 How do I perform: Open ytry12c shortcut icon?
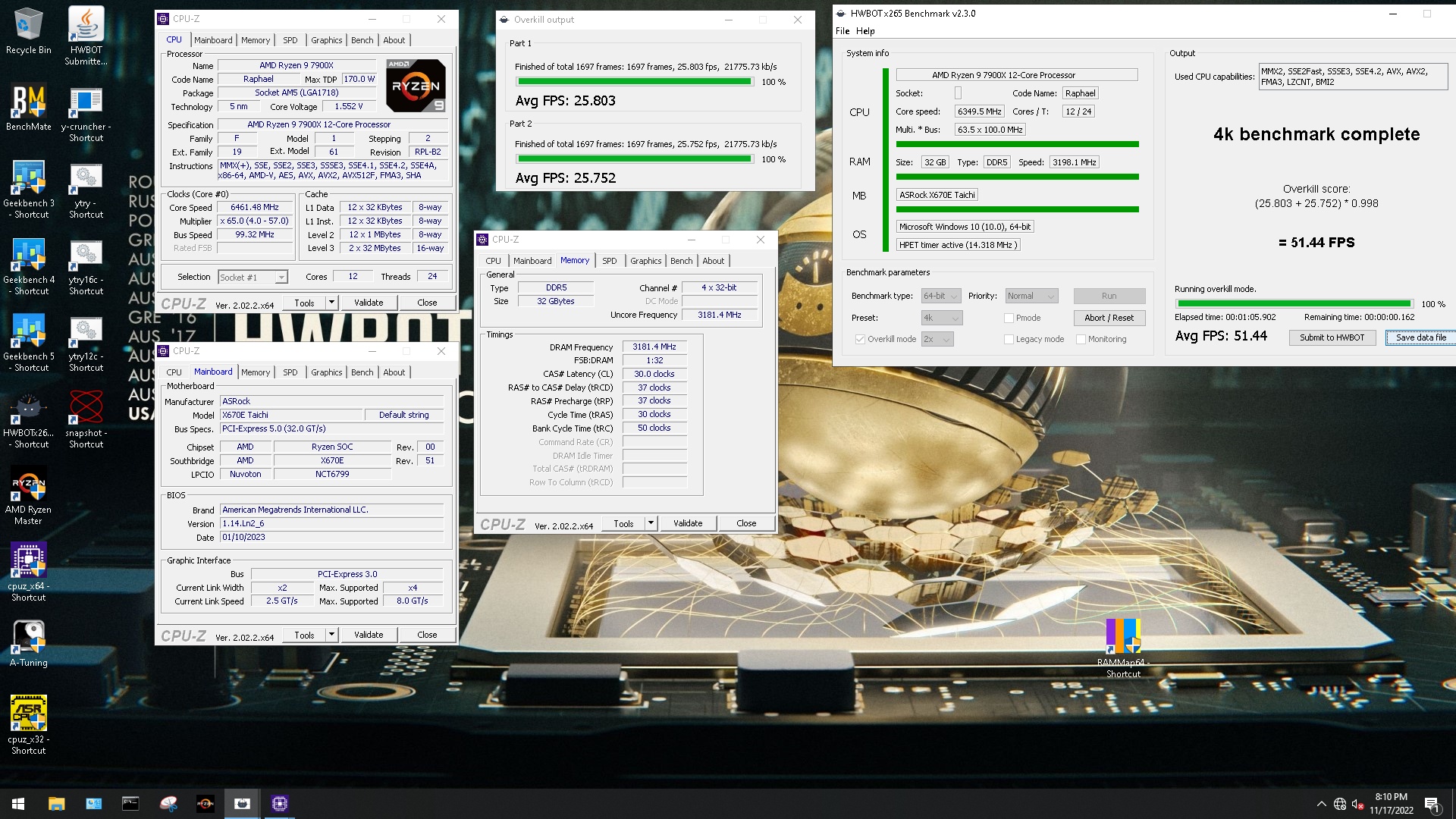(86, 343)
